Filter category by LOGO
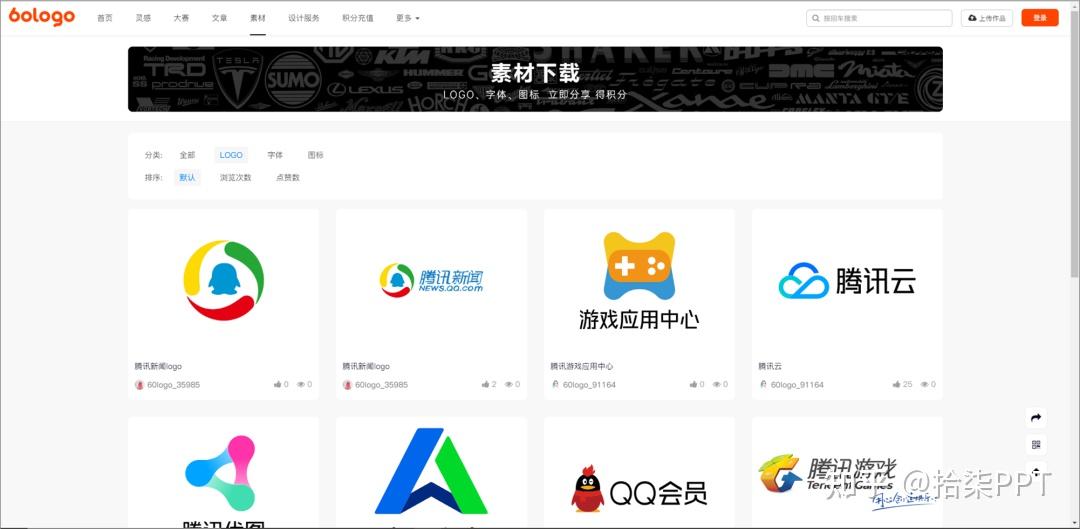This screenshot has width=1080, height=529. tap(231, 155)
